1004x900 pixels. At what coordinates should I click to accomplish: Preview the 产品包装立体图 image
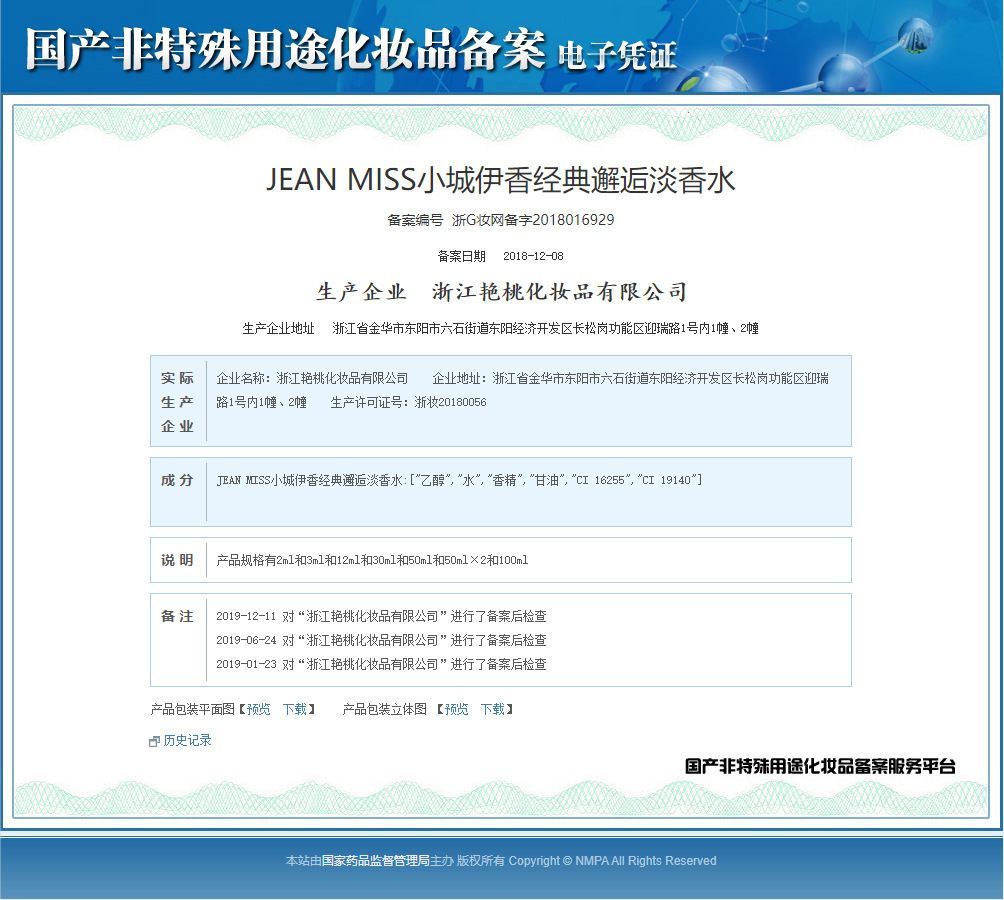click(457, 709)
